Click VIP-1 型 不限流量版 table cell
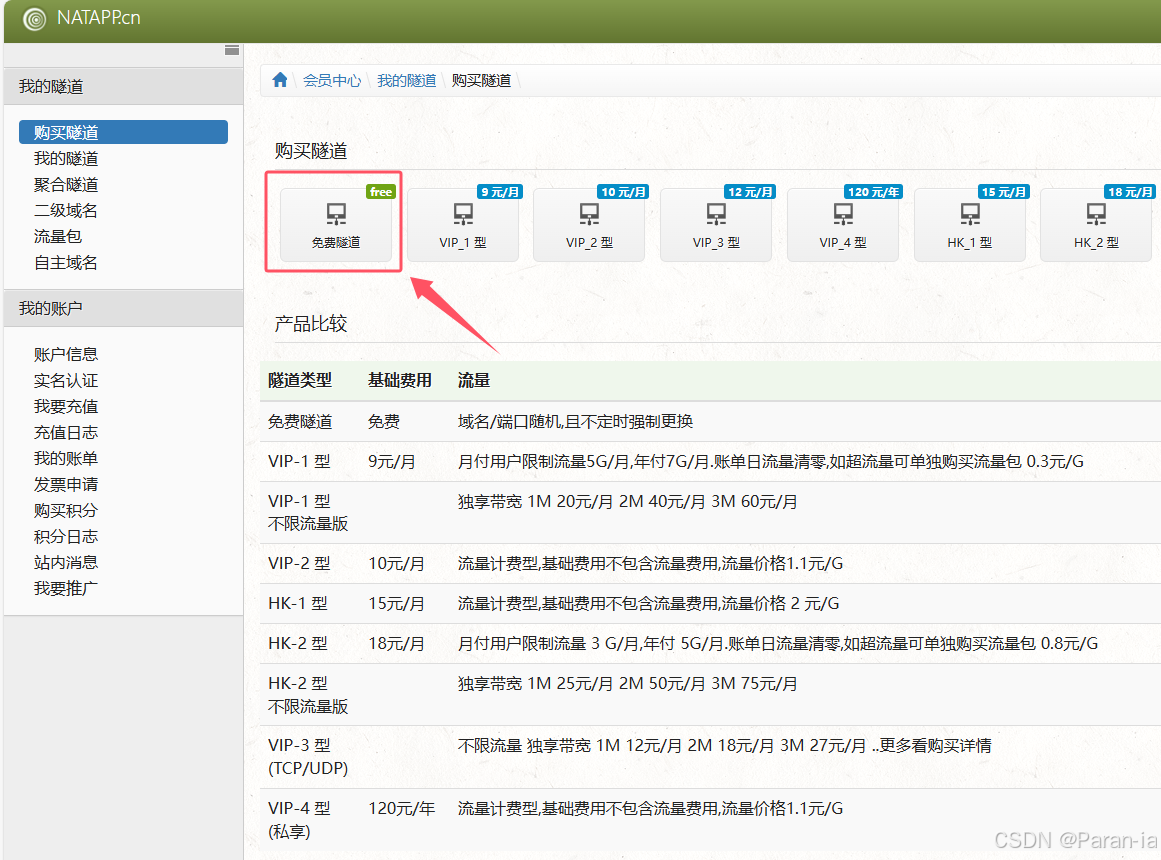This screenshot has width=1161, height=860. pos(308,513)
